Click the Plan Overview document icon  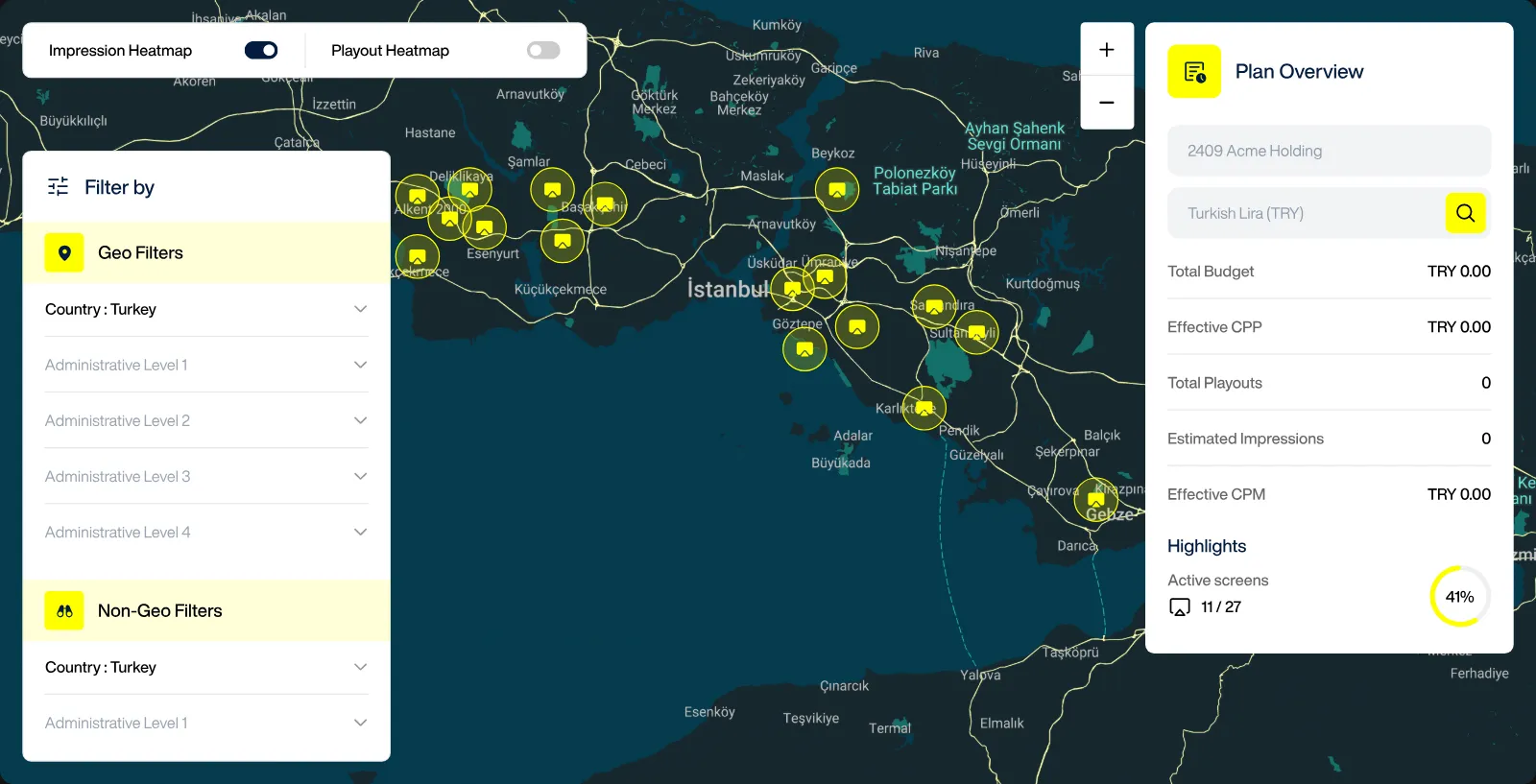[1194, 71]
